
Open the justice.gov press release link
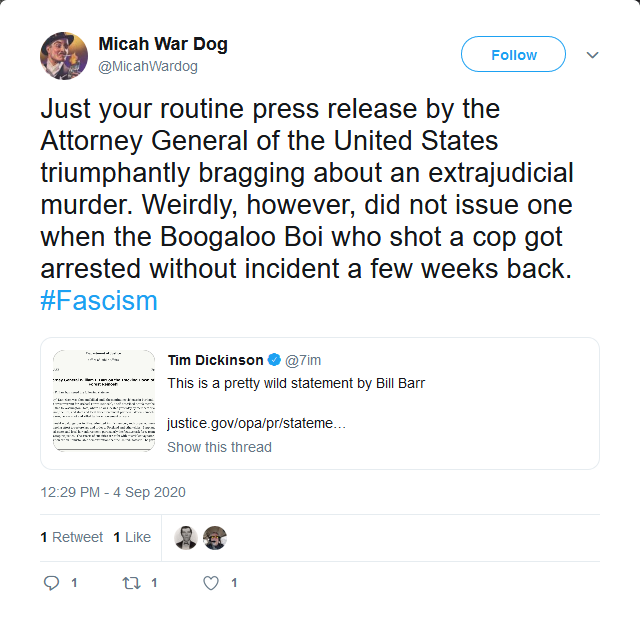click(x=256, y=423)
